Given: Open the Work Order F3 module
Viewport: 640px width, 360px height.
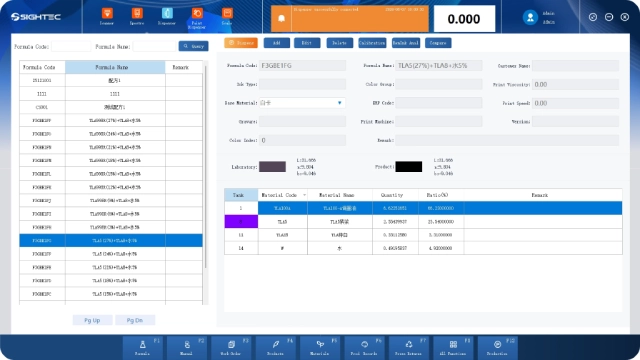Looking at the screenshot, I should 232,347.
